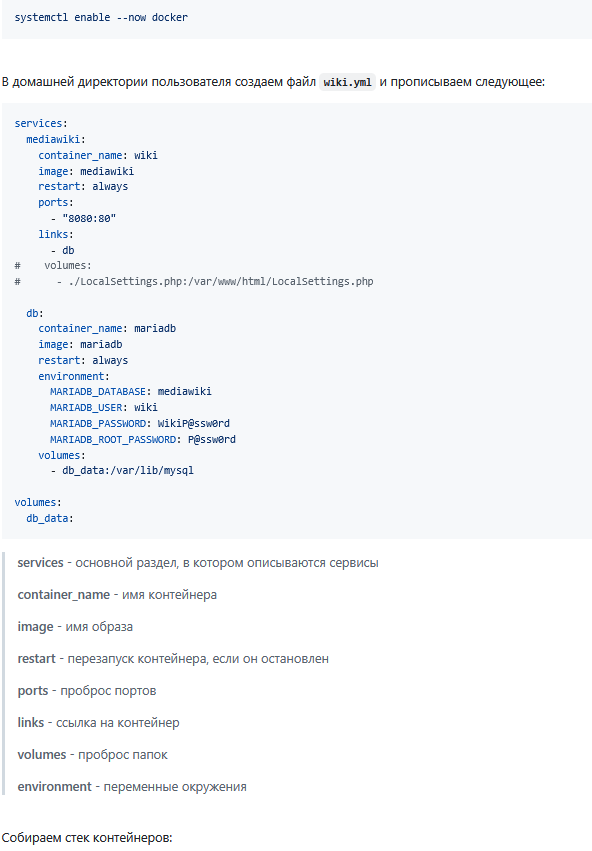Click the services keyword in the code block
Image resolution: width=592 pixels, height=851 pixels.
pos(38,123)
